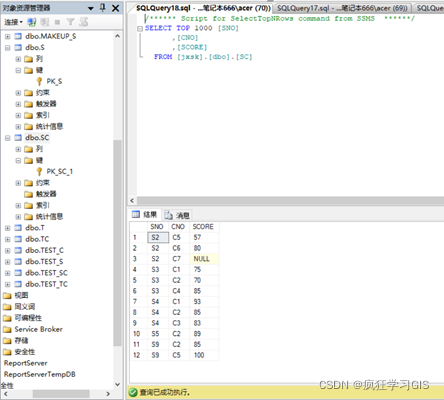Click the dbo.SC table icon

(x=18, y=138)
